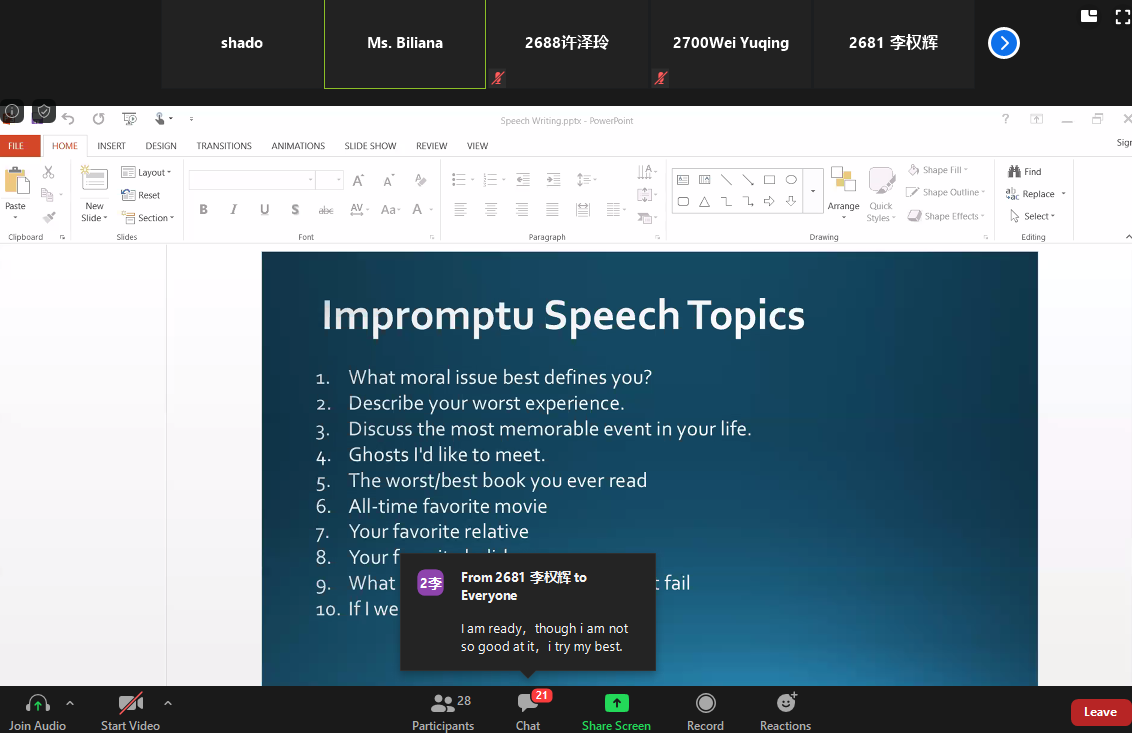Start recording with the Record icon

[705, 703]
